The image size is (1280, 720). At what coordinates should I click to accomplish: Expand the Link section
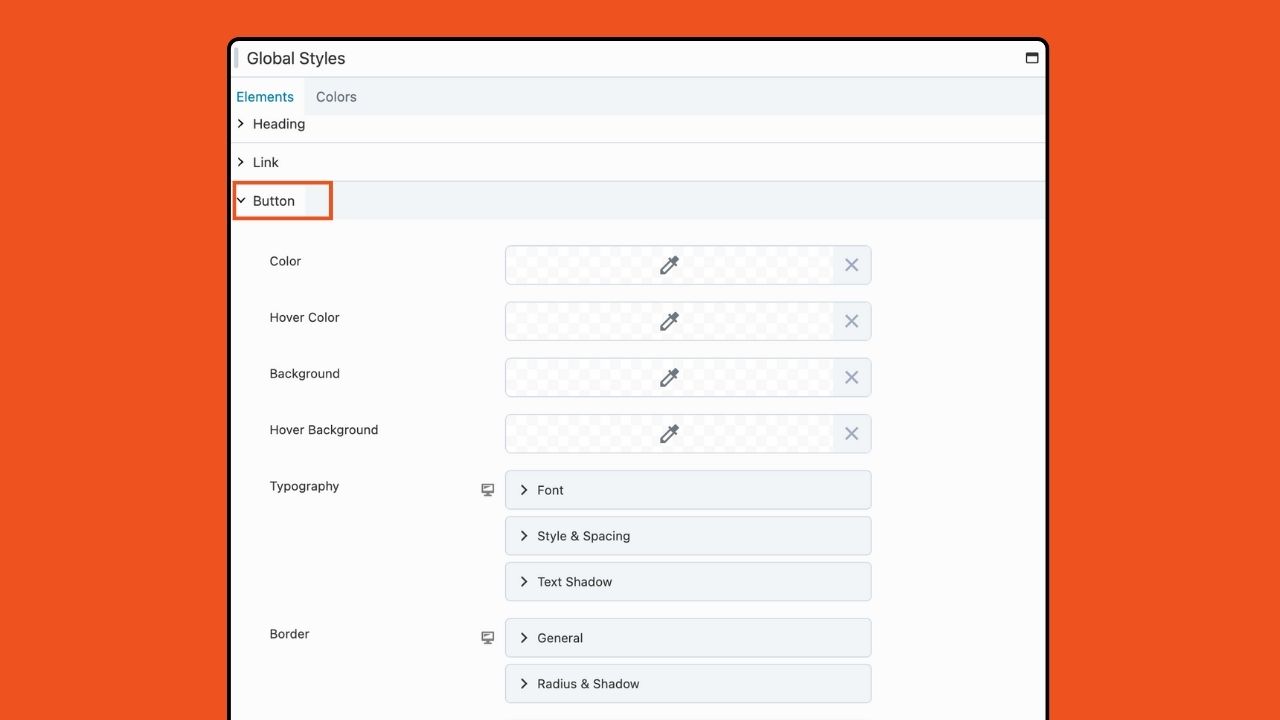[x=265, y=162]
